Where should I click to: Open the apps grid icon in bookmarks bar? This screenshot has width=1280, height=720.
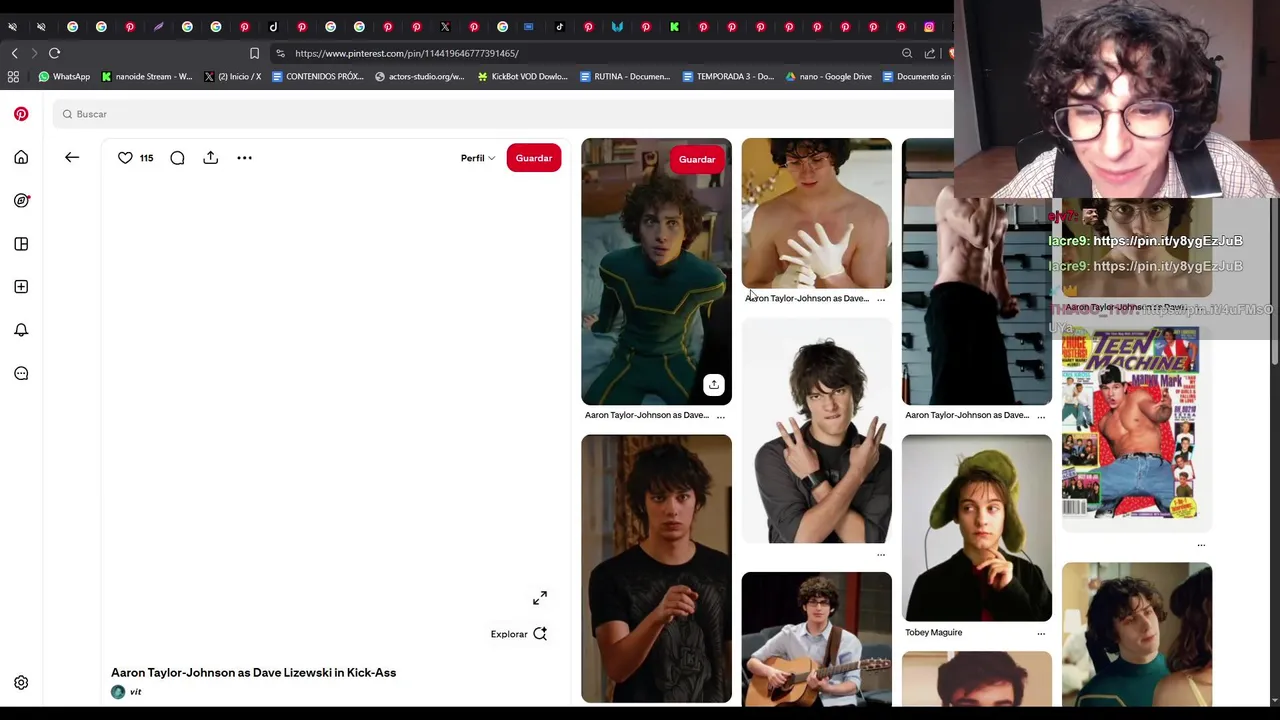pyautogui.click(x=13, y=76)
